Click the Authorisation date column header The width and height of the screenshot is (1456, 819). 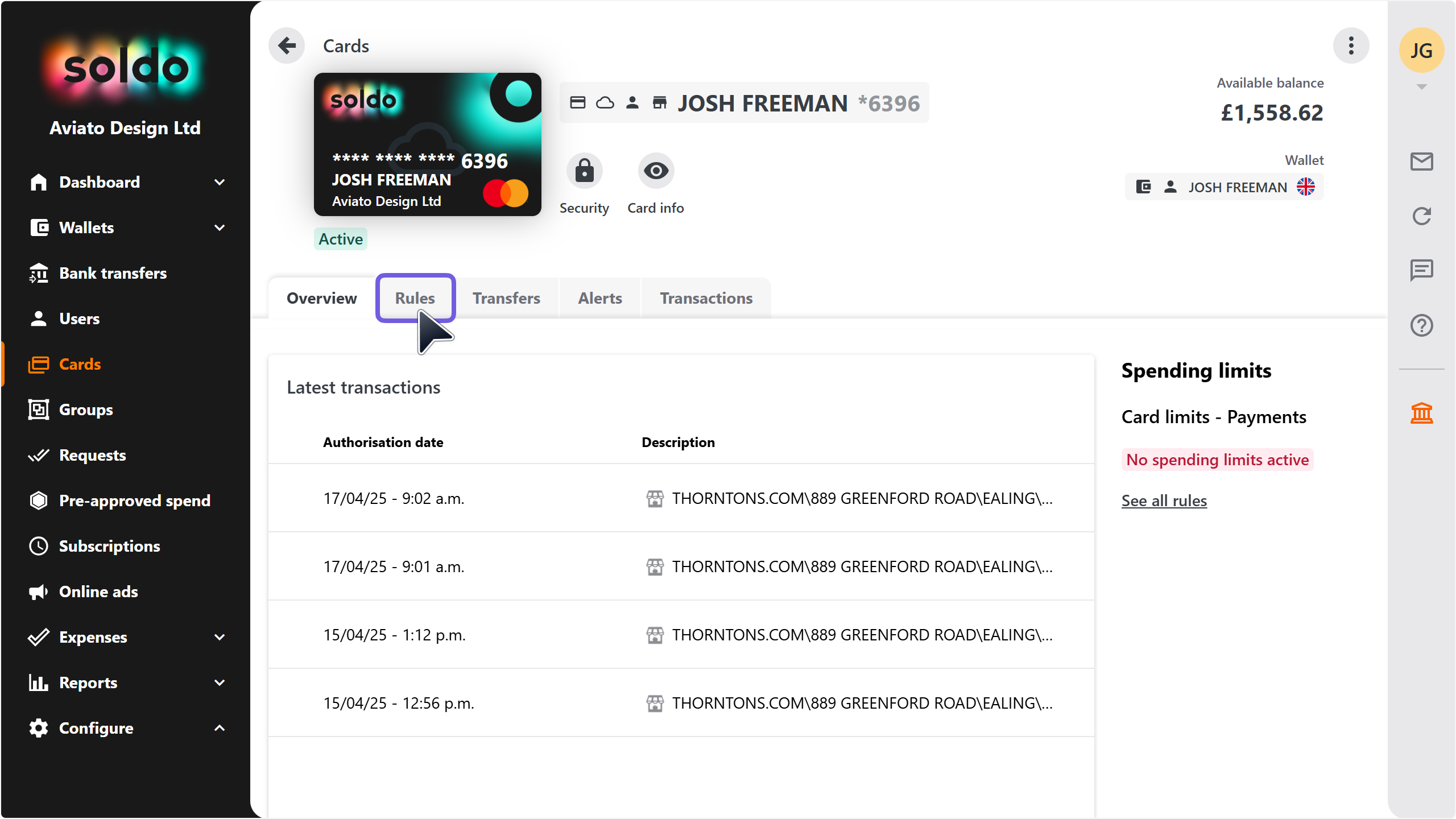[383, 442]
